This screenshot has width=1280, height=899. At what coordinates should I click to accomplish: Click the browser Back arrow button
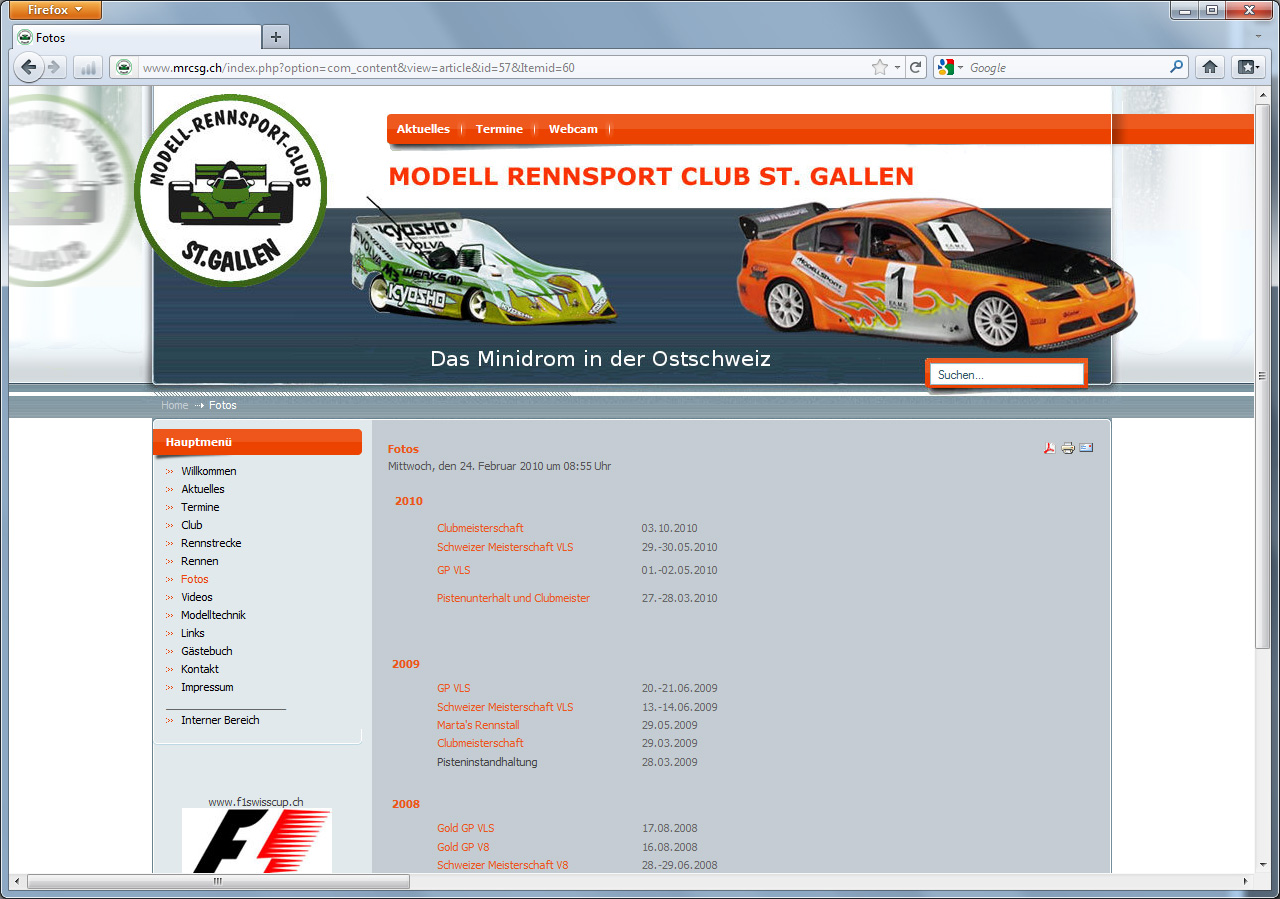(29, 67)
